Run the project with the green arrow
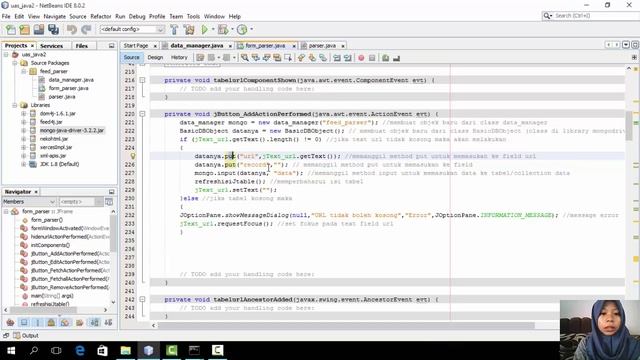640x360 pixels. coord(204,29)
